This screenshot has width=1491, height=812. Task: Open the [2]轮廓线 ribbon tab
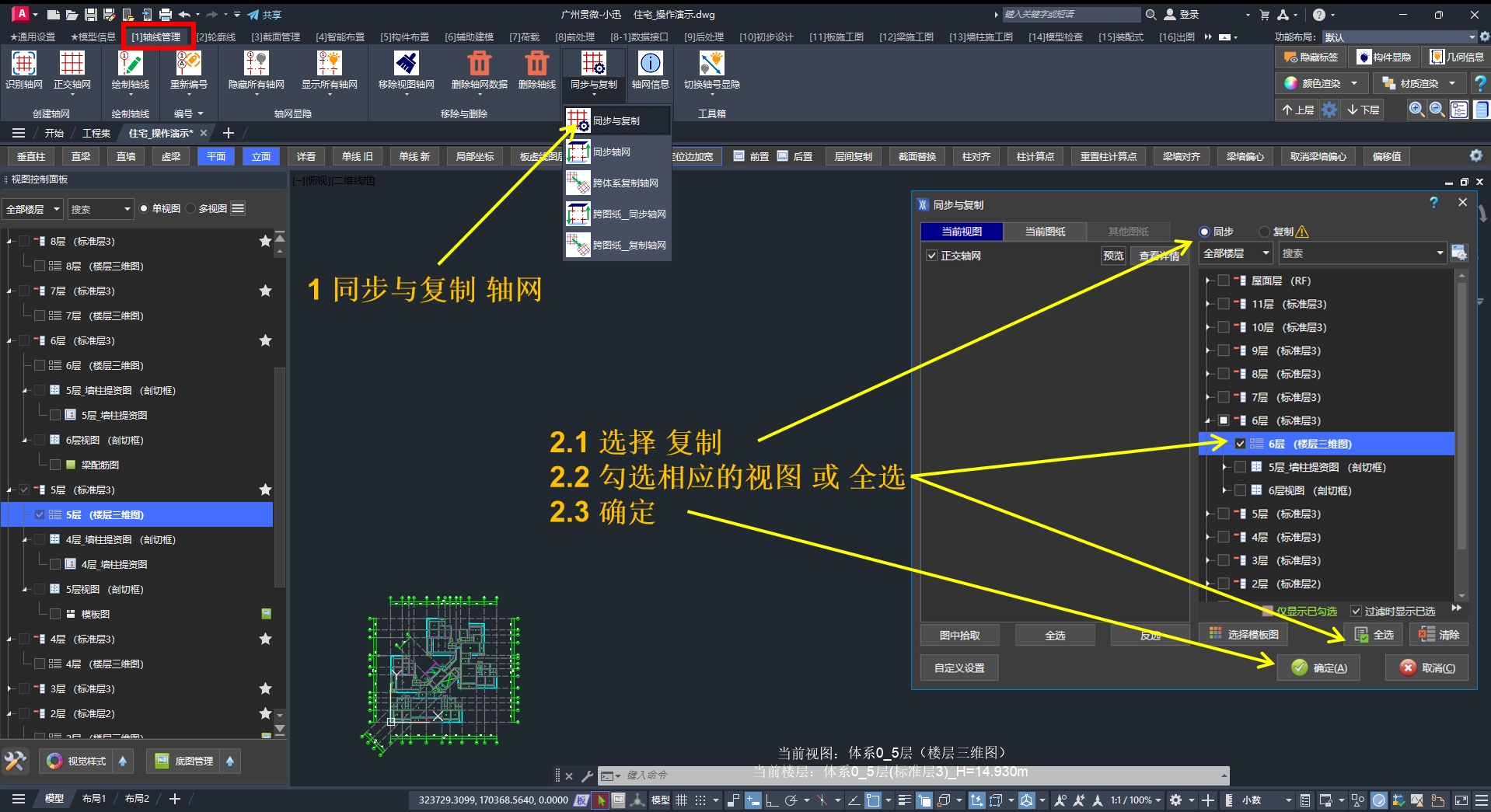(x=215, y=37)
